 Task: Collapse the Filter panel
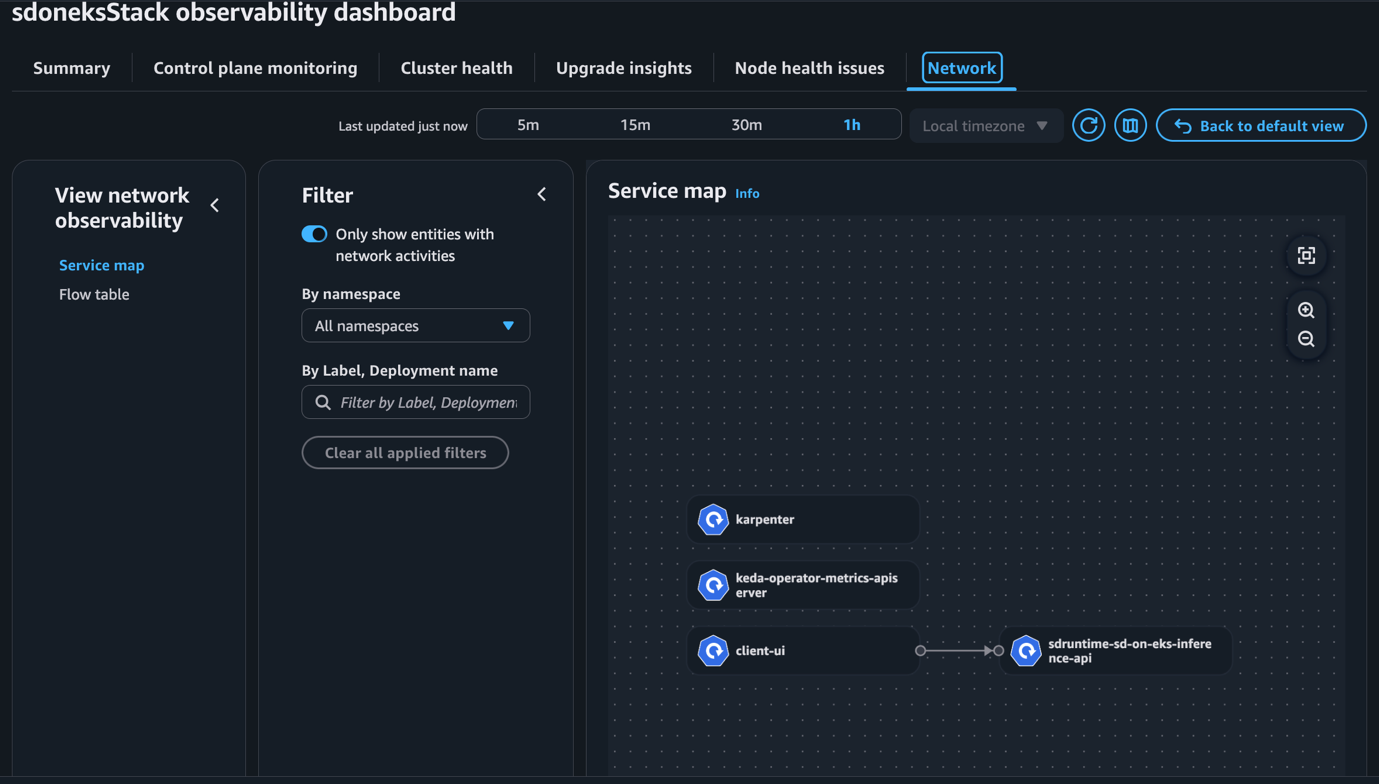(x=542, y=195)
